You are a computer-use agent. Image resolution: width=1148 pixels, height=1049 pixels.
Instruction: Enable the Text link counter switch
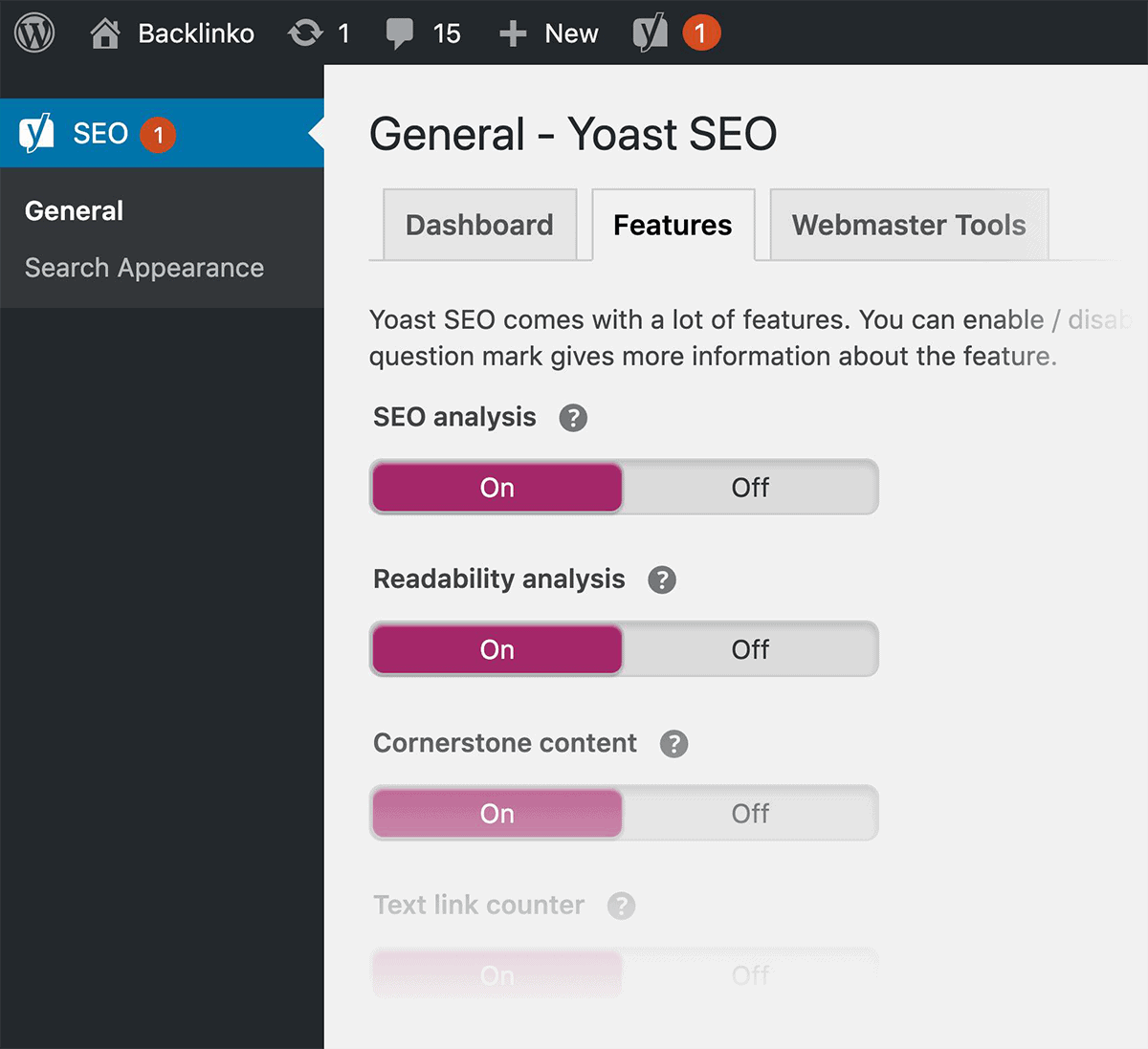497,973
